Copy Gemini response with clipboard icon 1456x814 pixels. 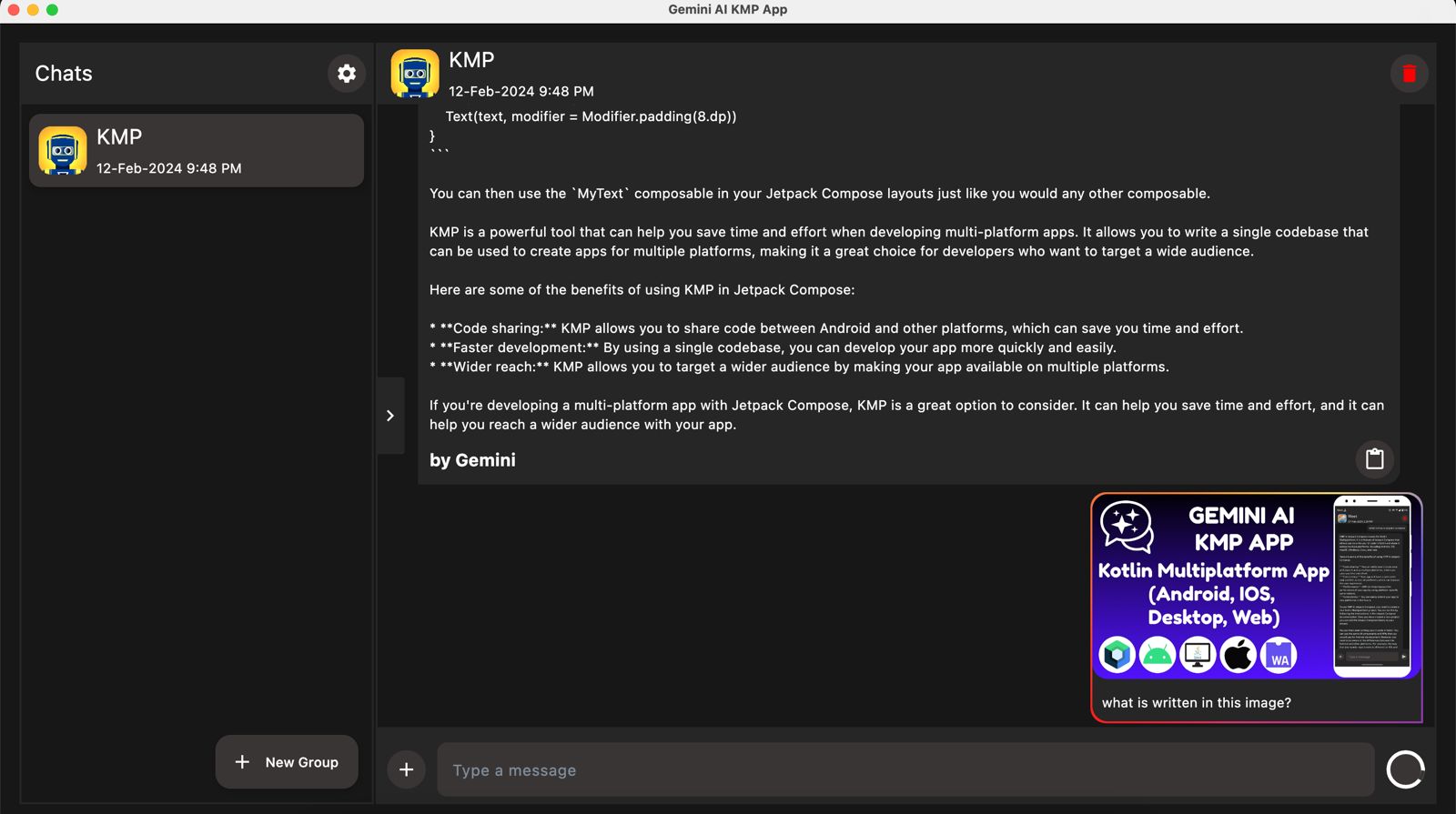point(1375,459)
